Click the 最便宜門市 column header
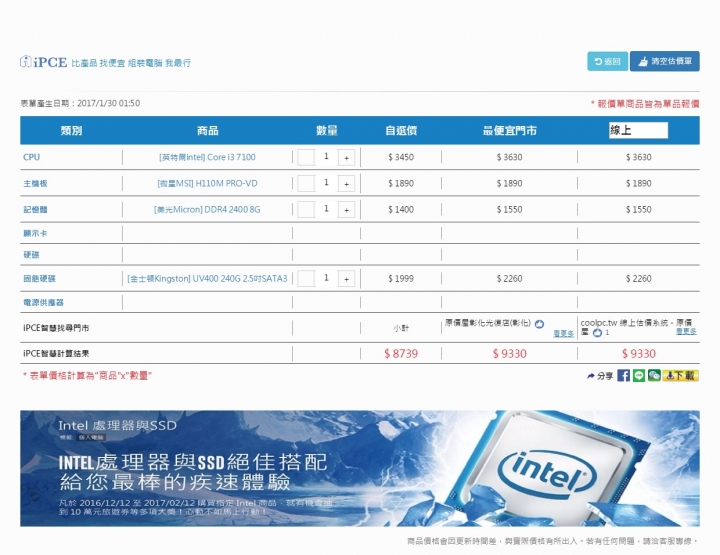This screenshot has height=555, width=720. tap(509, 130)
